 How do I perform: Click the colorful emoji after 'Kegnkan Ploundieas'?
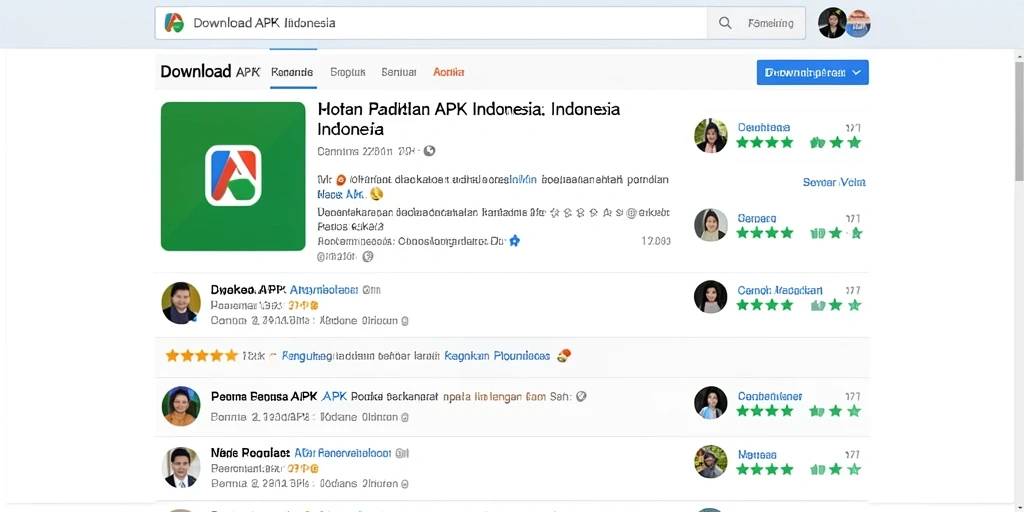[564, 356]
